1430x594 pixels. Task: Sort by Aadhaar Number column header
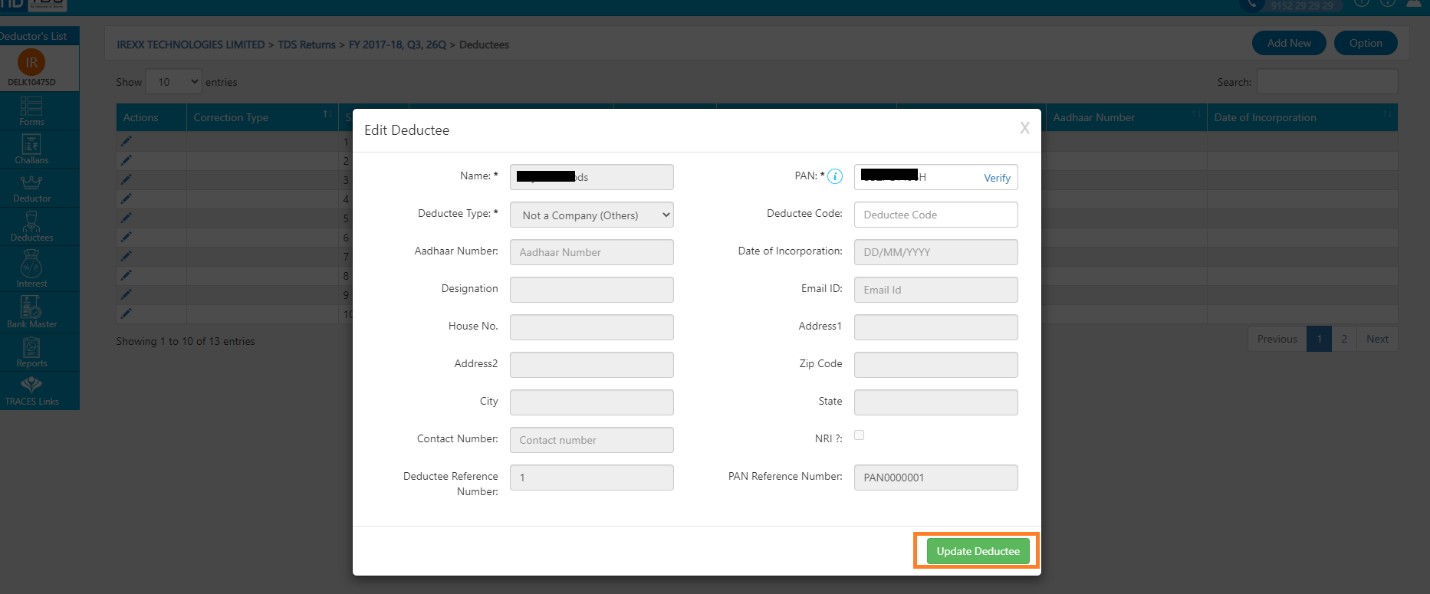[1125, 117]
